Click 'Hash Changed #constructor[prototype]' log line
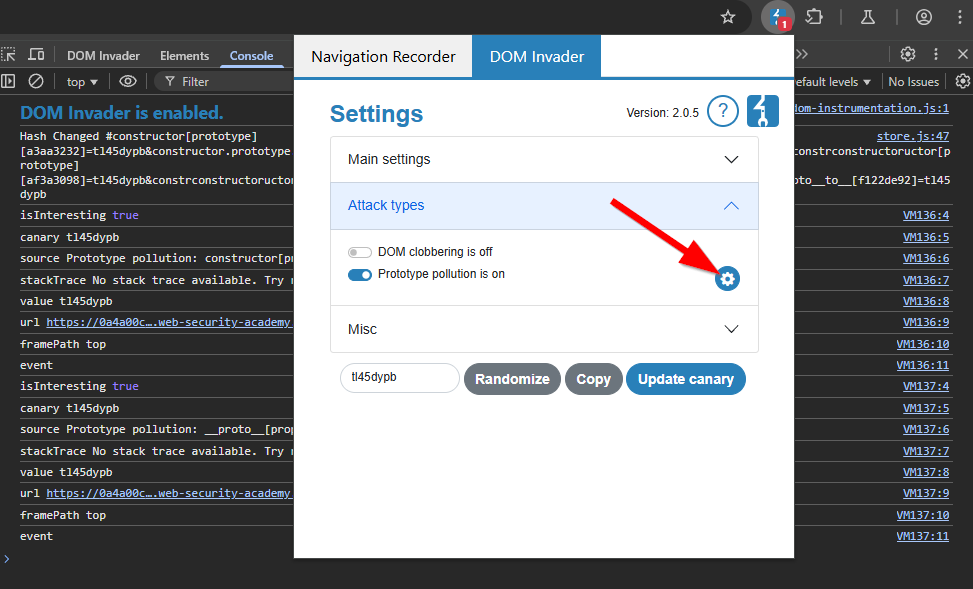 [138, 136]
